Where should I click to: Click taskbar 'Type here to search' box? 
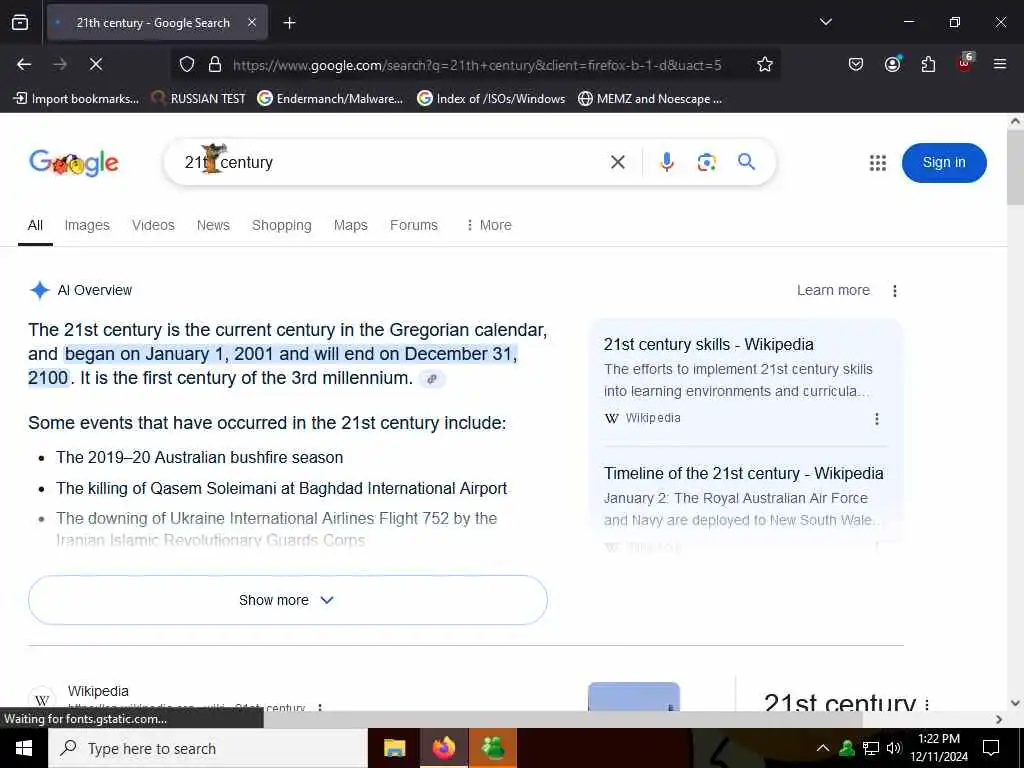tap(208, 748)
